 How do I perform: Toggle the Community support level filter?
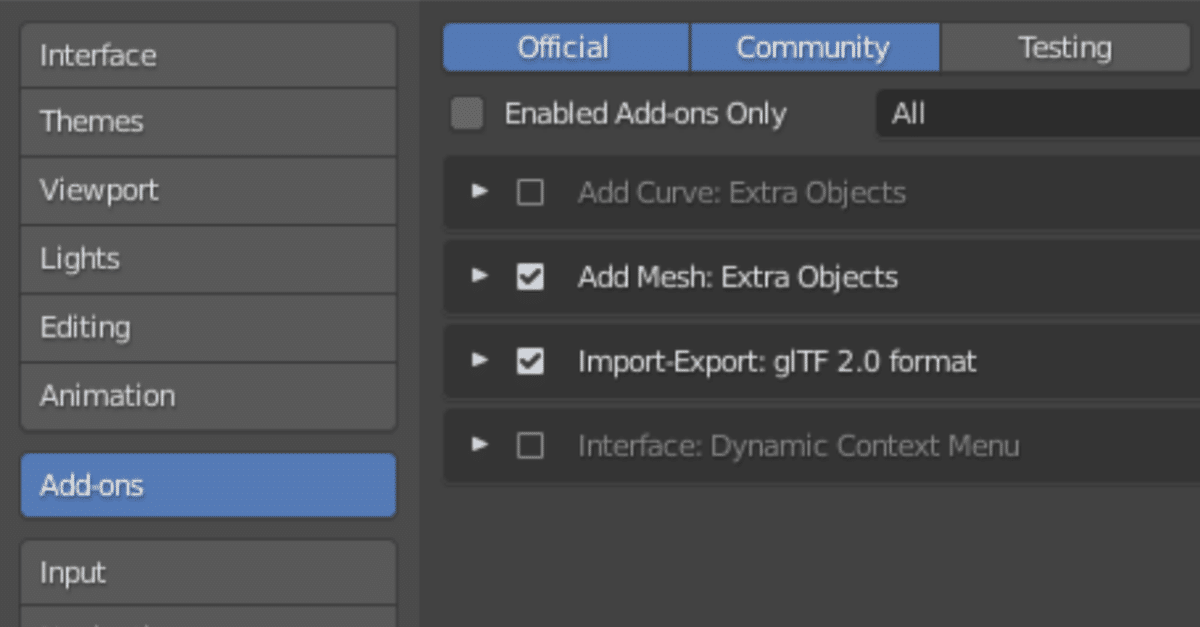(814, 48)
